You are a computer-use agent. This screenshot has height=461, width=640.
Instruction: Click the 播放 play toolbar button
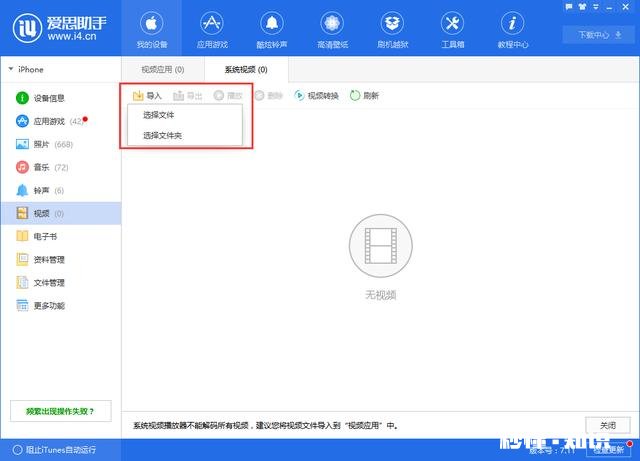(x=228, y=96)
